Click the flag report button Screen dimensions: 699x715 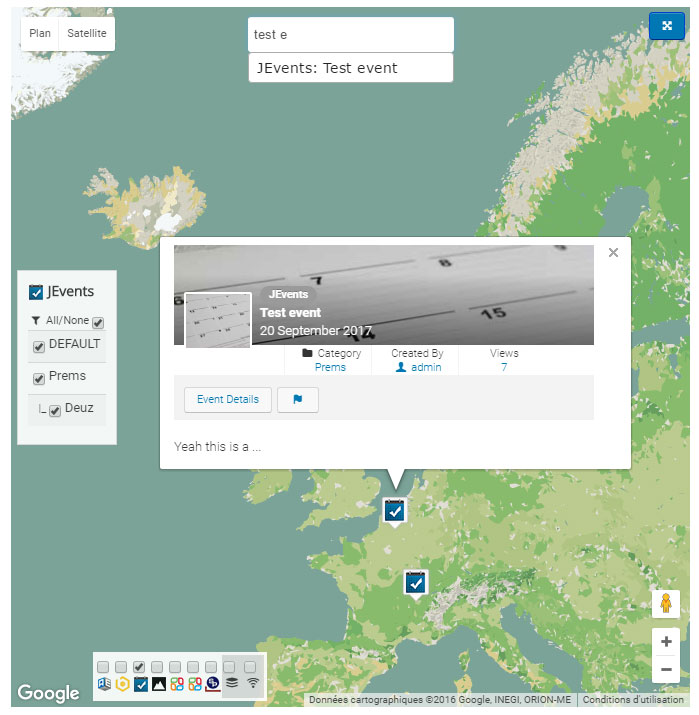298,399
